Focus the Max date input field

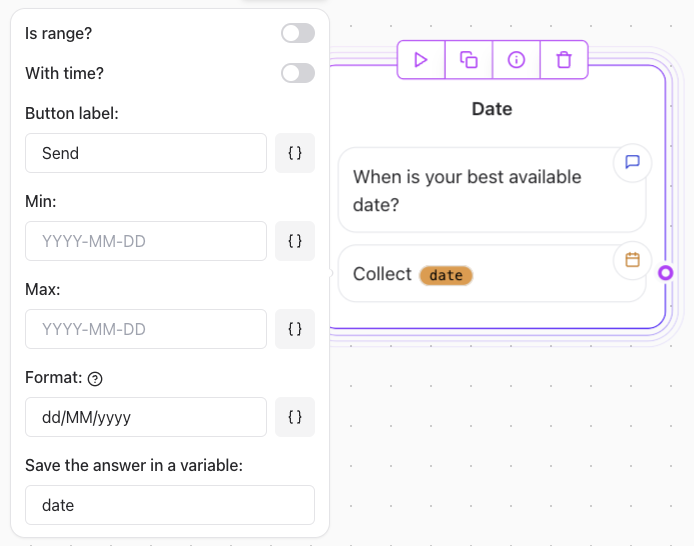point(146,329)
